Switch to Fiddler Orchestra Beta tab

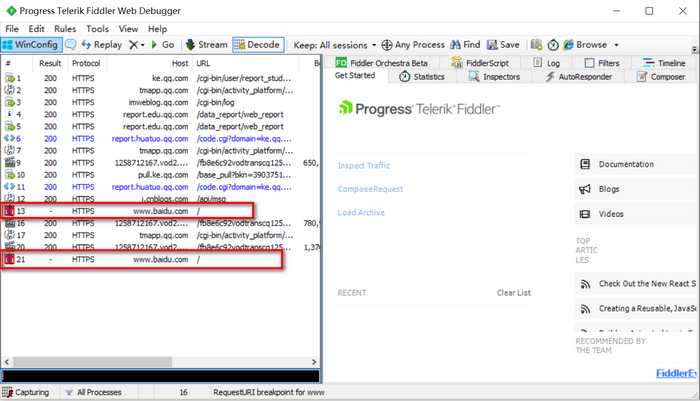382,63
